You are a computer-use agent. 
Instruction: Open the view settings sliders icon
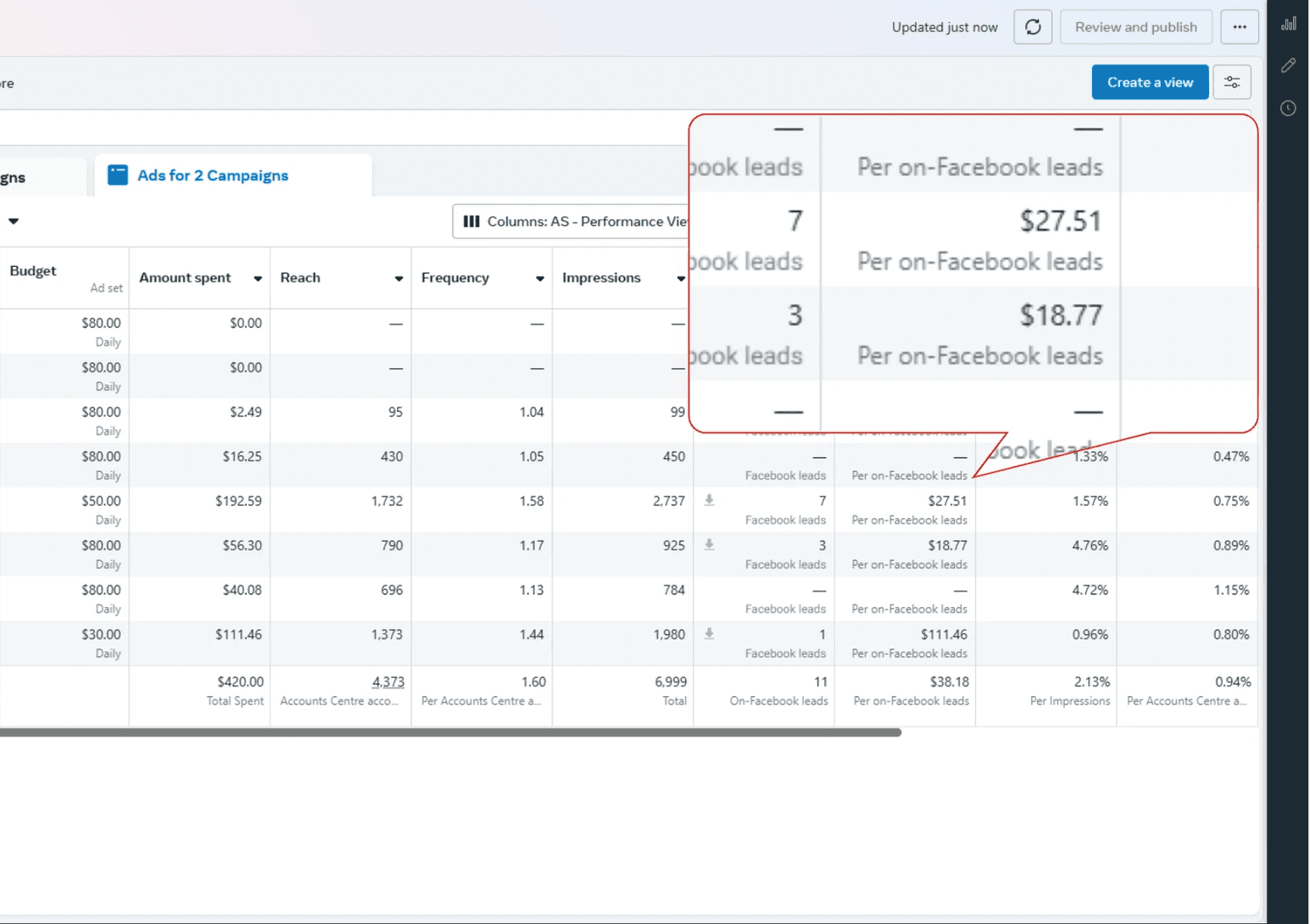(1232, 82)
